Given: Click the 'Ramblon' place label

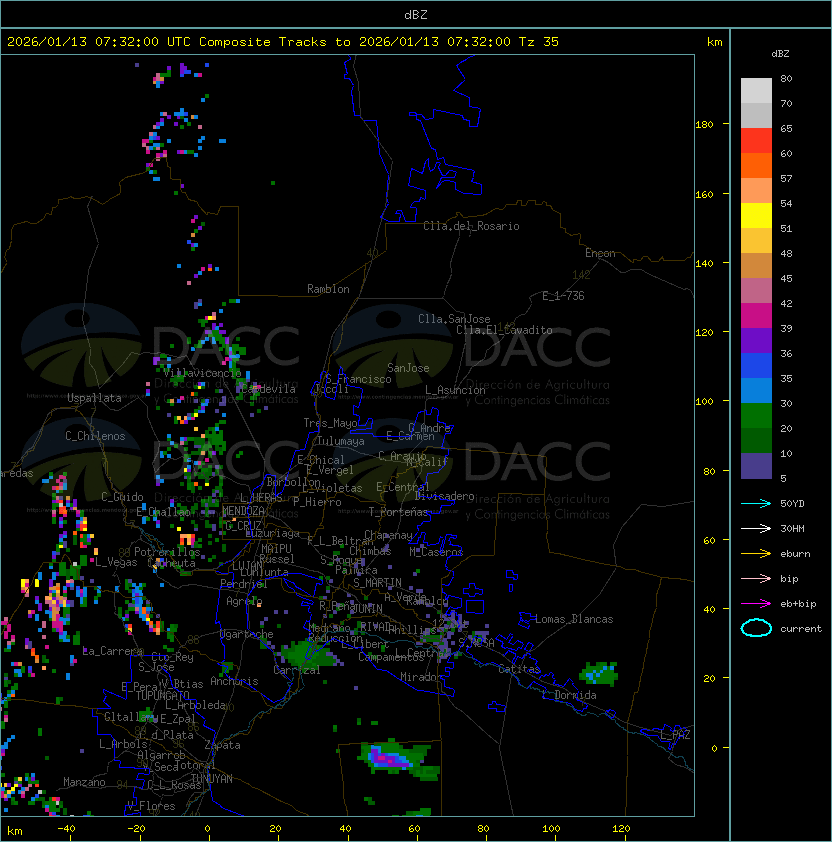Looking at the screenshot, I should pyautogui.click(x=328, y=289).
